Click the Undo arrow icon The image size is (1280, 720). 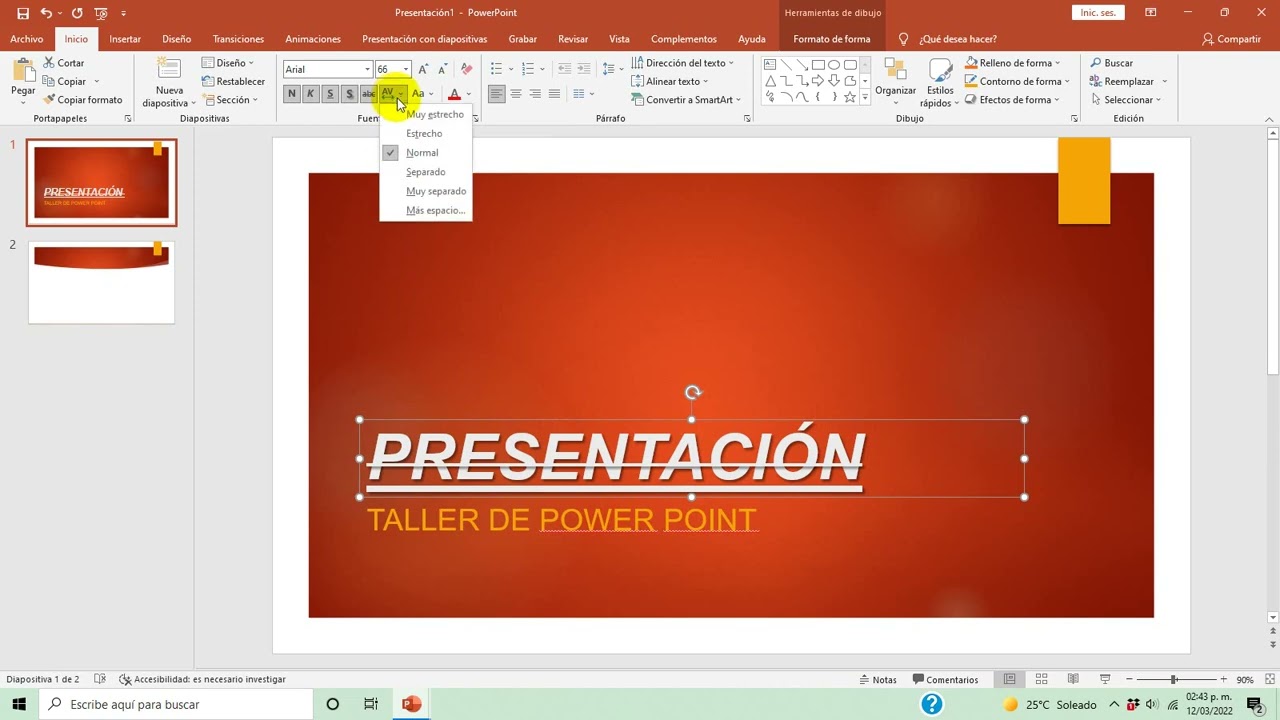click(x=46, y=13)
